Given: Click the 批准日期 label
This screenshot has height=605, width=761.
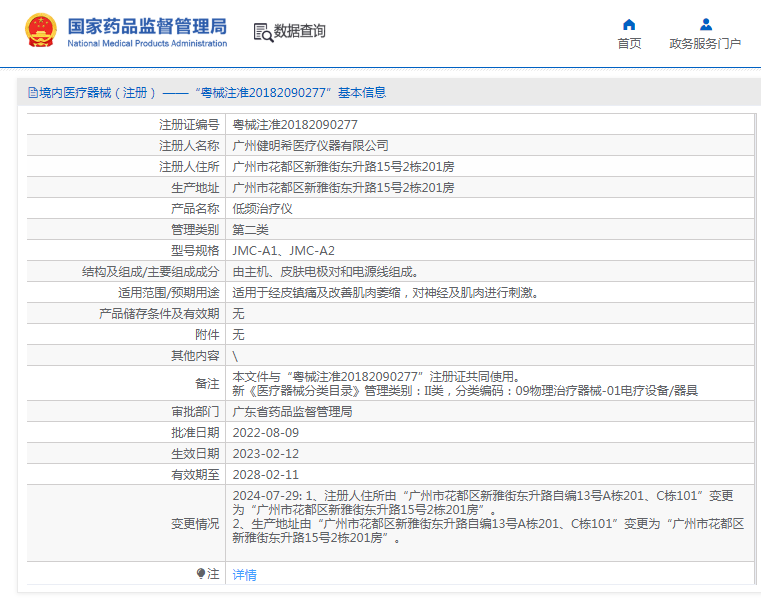Looking at the screenshot, I should (x=195, y=433).
